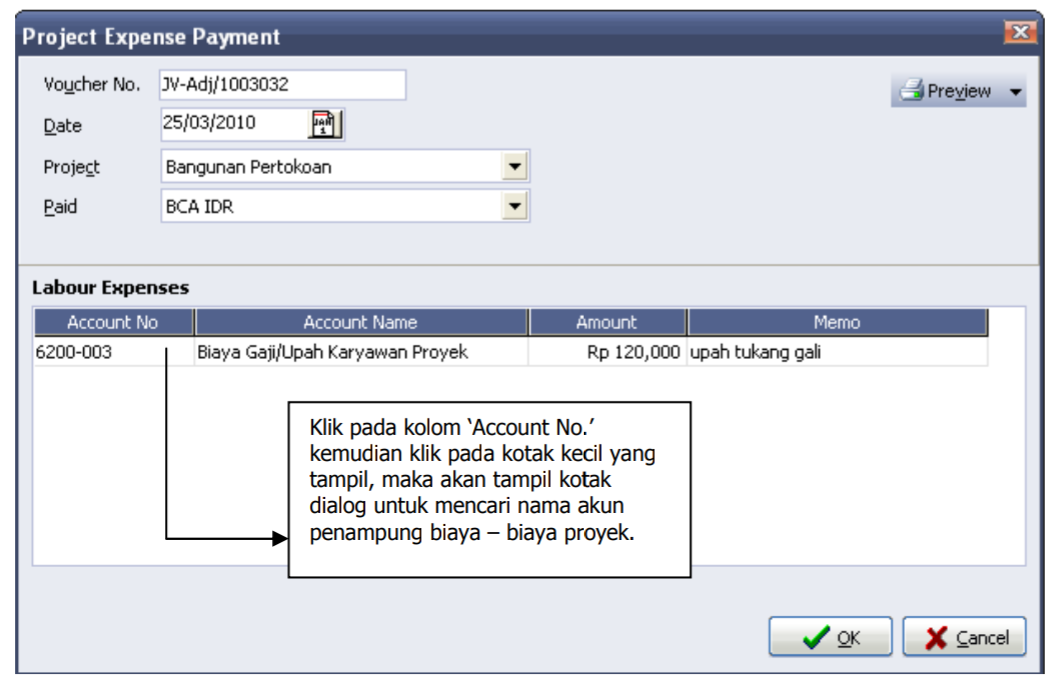Click the BCA IDR paid field
The width and height of the screenshot is (1059, 692).
point(330,206)
